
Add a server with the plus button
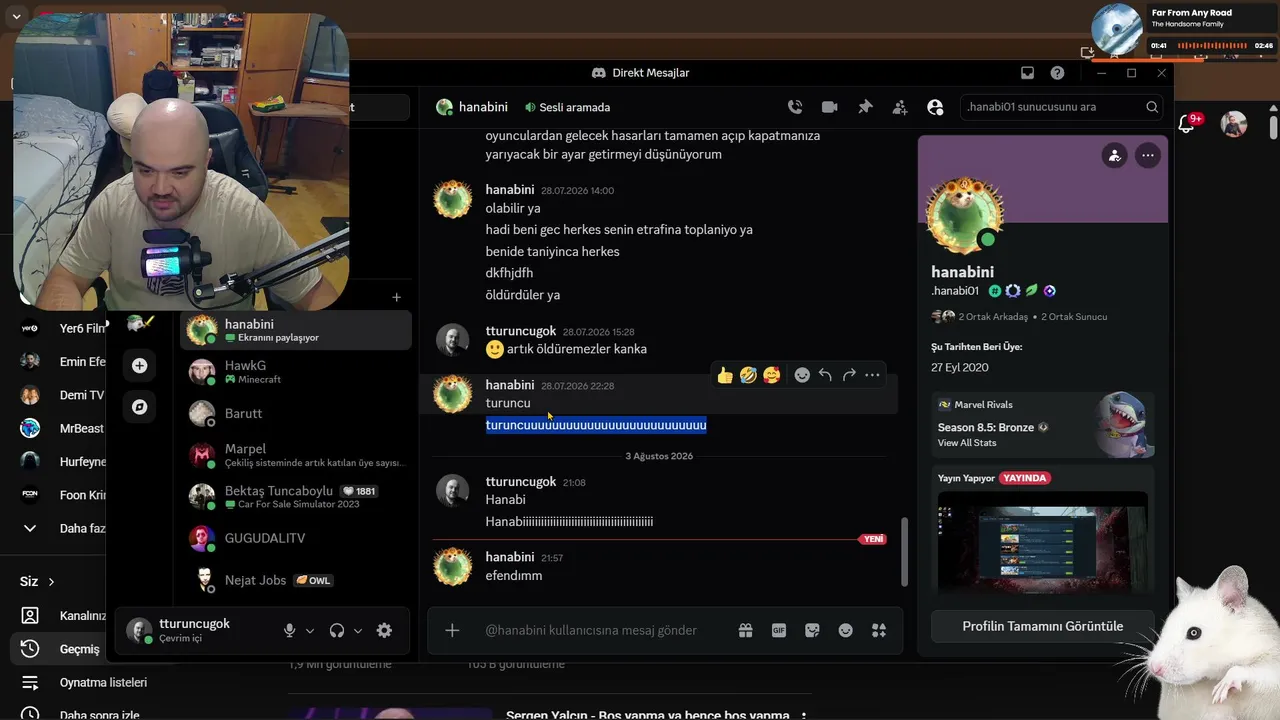click(139, 366)
